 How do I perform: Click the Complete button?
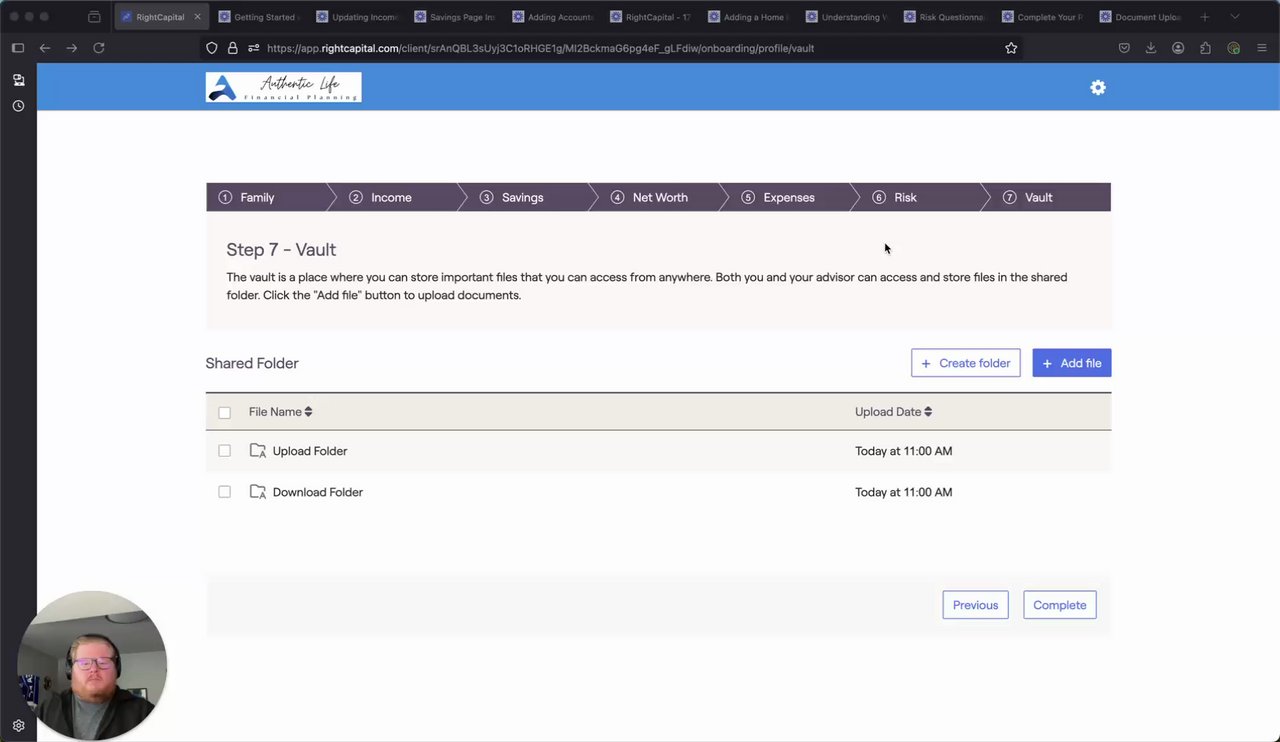pos(1060,605)
